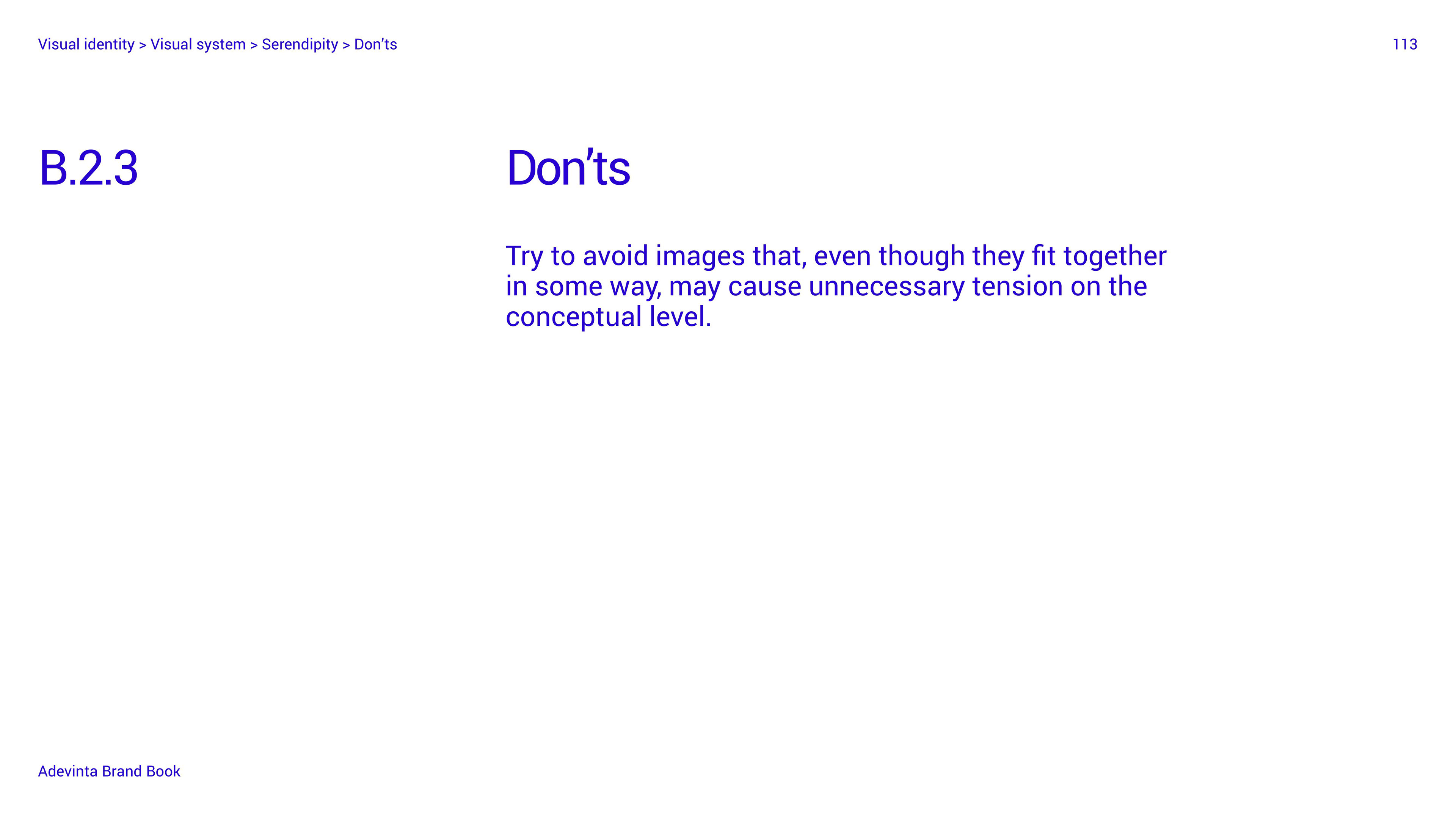Click the page number 113
Image resolution: width=1456 pixels, height=819 pixels.
click(1404, 44)
